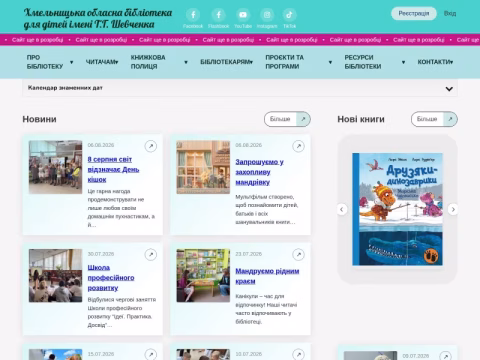Click the 'Новини' section heading
Image resolution: width=480 pixels, height=360 pixels.
(x=39, y=119)
